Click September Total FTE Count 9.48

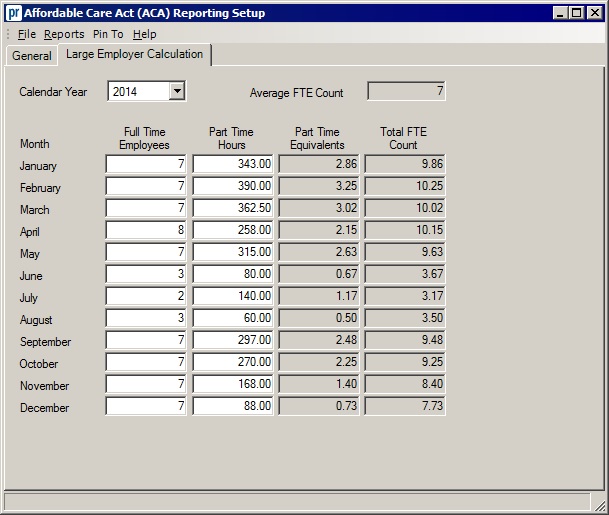(405, 340)
